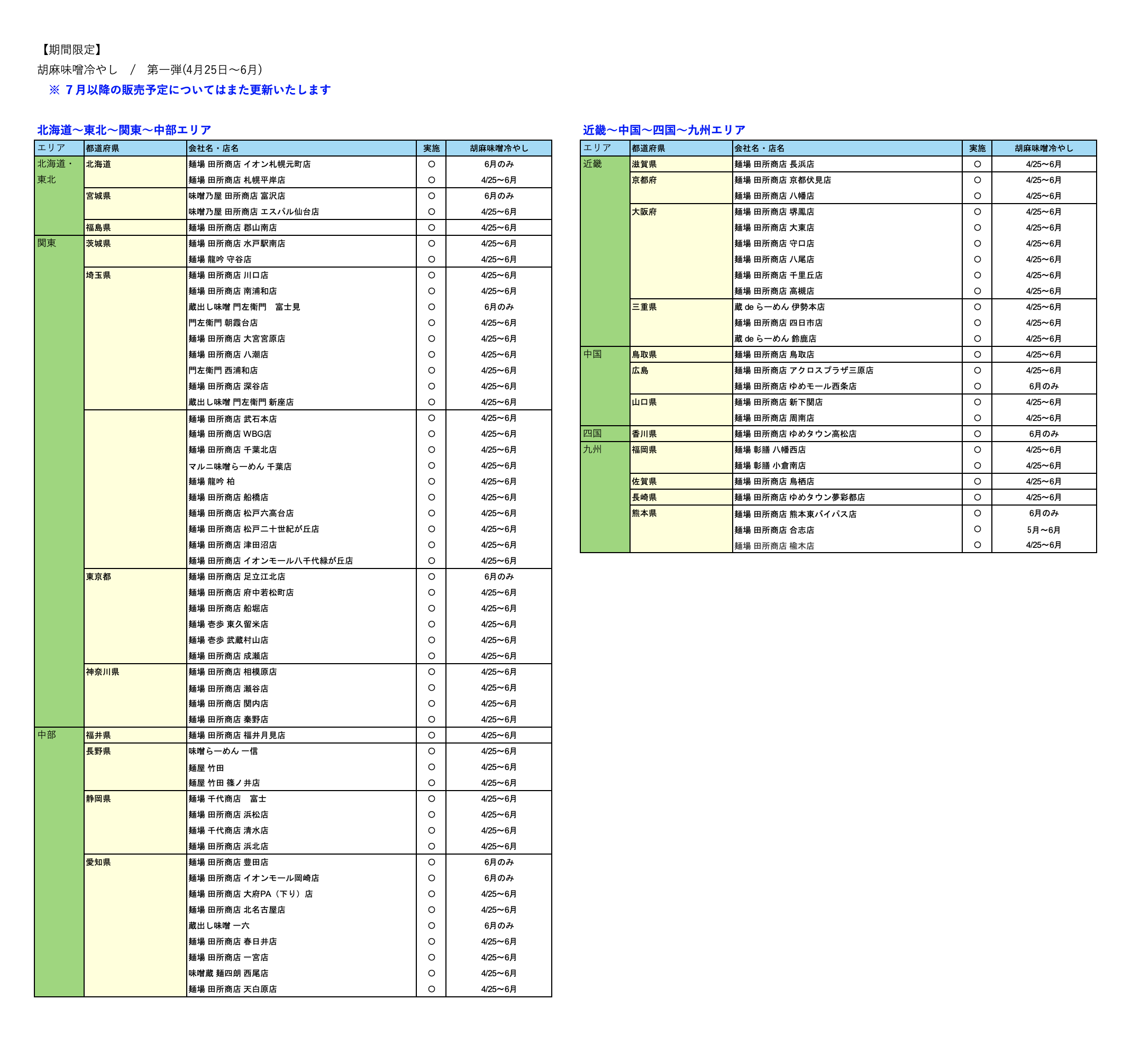Image resolution: width=1131 pixels, height=1064 pixels.
Task: Click 麺場 田所商店 楡木店 cell
Action: tap(847, 545)
